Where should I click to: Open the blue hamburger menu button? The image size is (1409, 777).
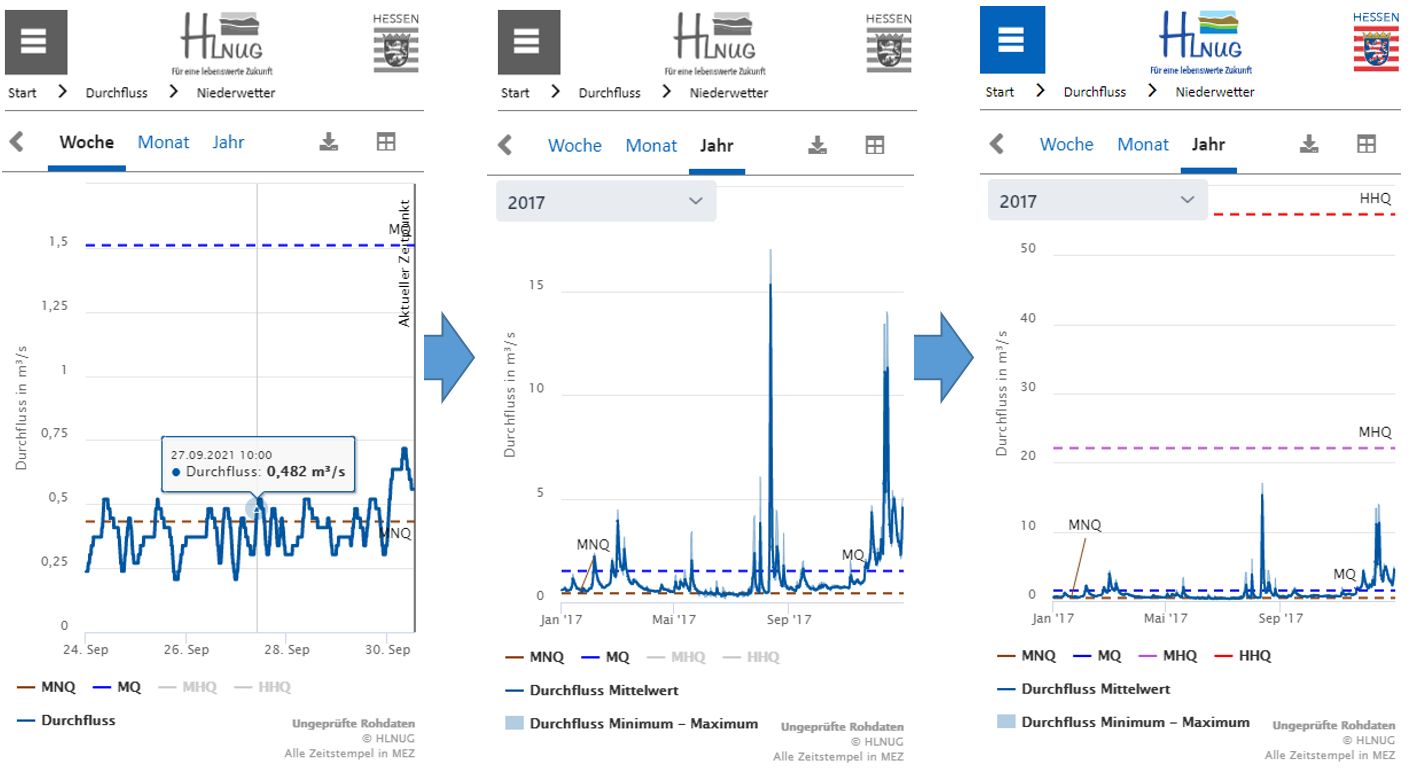1012,40
